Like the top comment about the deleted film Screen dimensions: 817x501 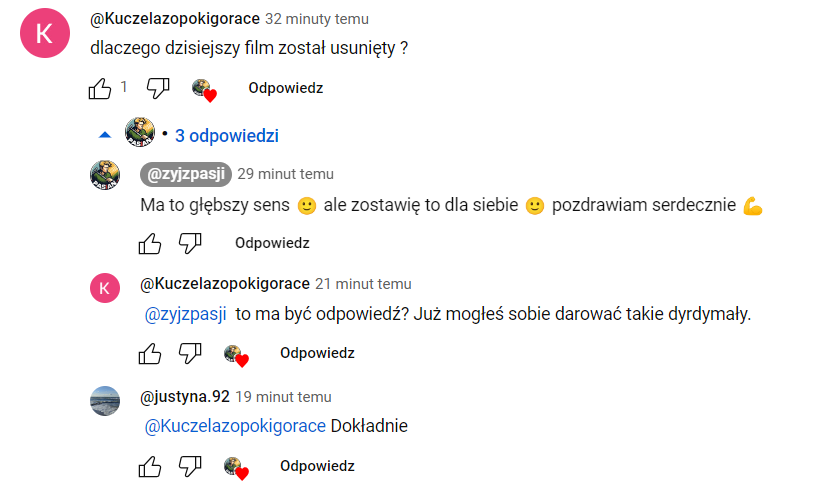(x=100, y=88)
